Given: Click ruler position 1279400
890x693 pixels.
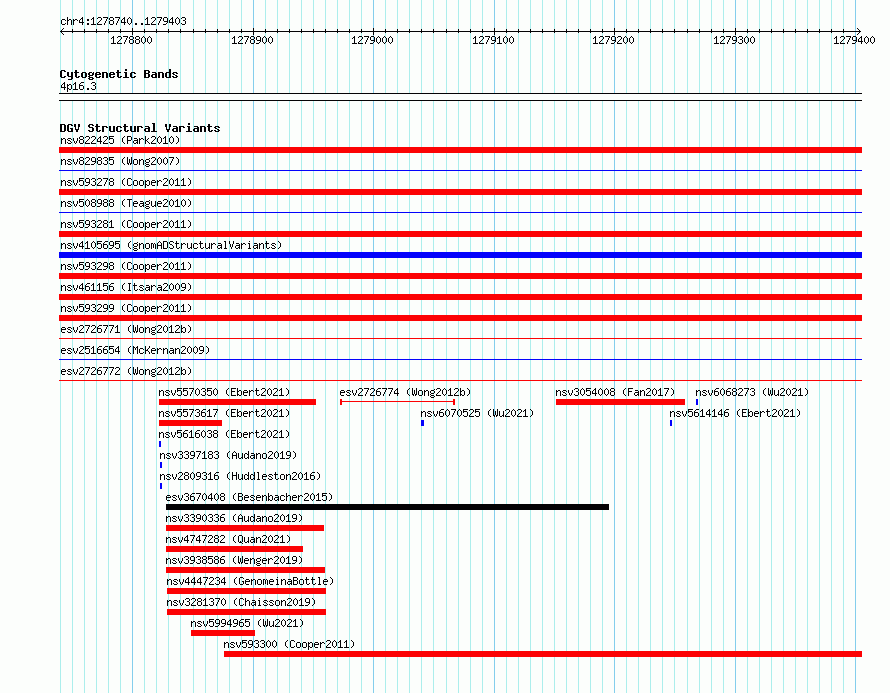Looking at the screenshot, I should point(854,40).
